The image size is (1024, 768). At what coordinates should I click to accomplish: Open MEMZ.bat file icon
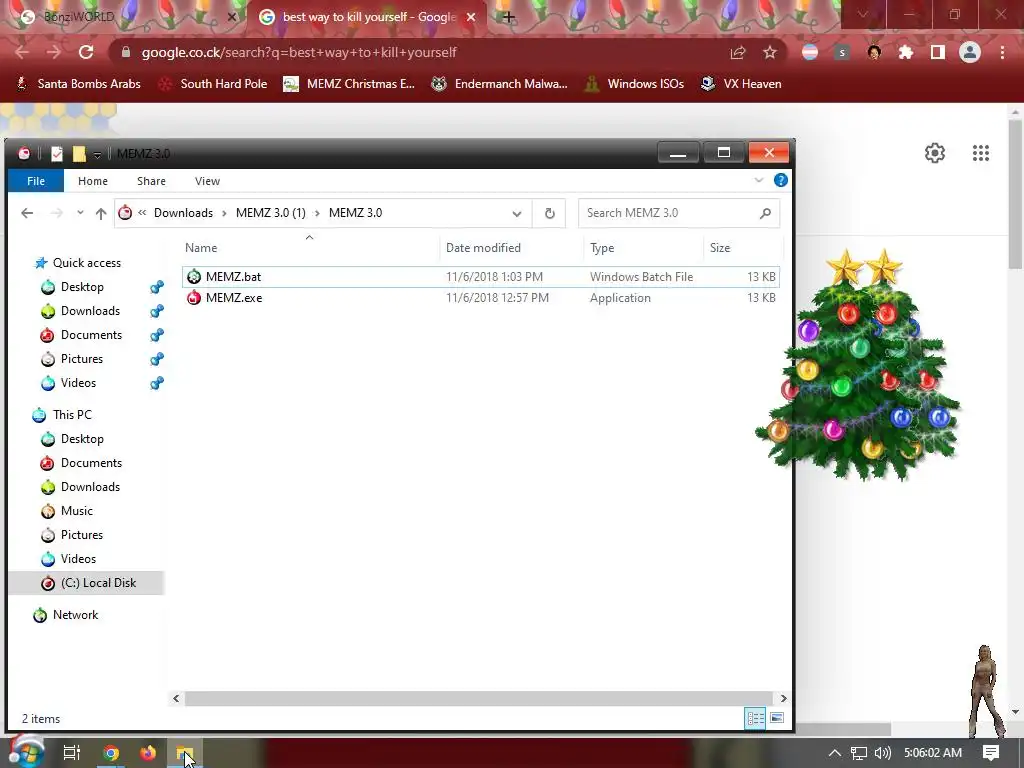point(194,277)
